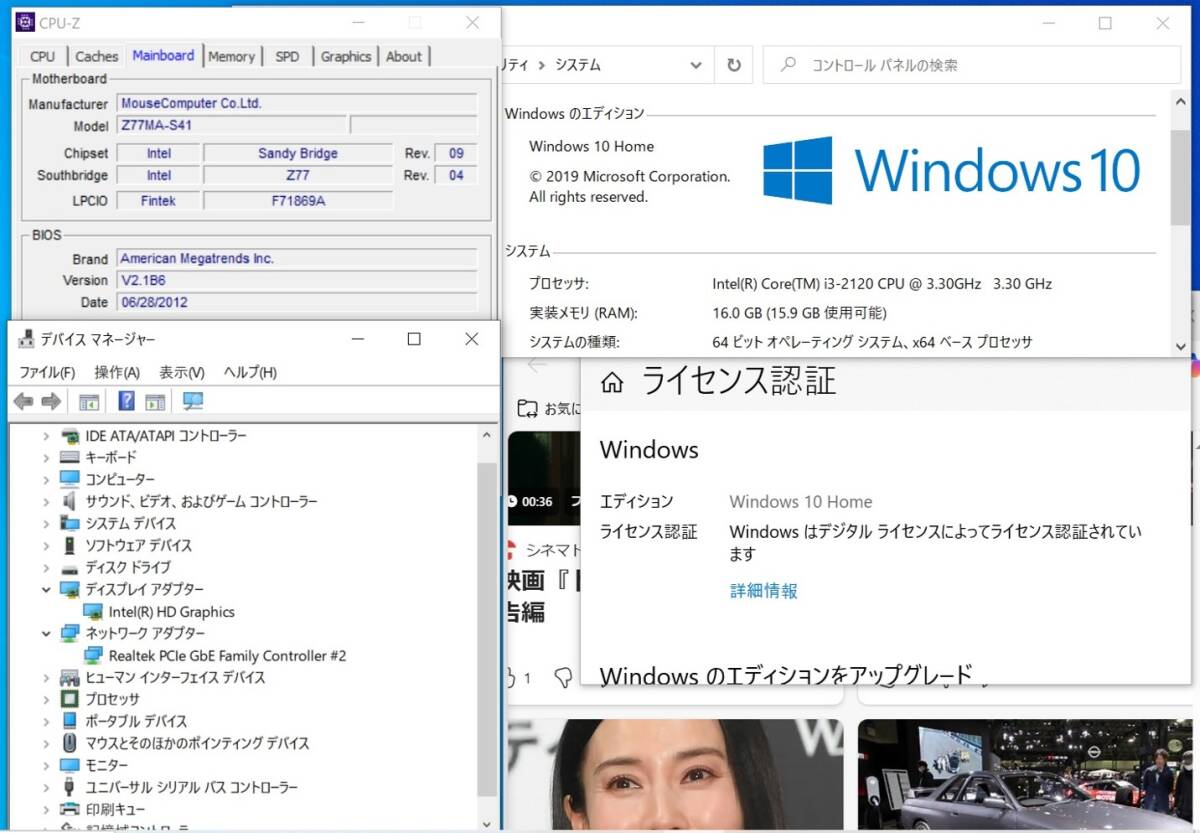The height and width of the screenshot is (833, 1200).
Task: Click the システム breadcrumb in Control Panel
Action: pyautogui.click(x=578, y=65)
